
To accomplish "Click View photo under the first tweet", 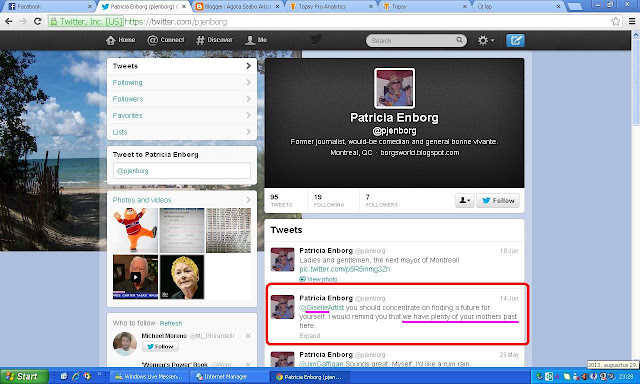I will [318, 279].
